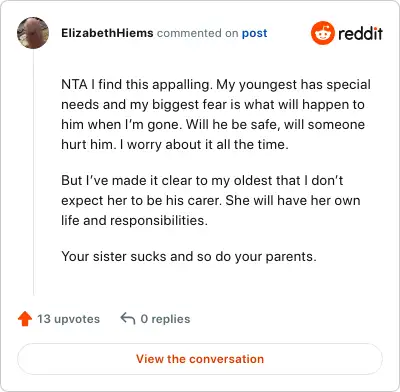Open the ElizabethHiems username link
This screenshot has width=400, height=392.
107,33
